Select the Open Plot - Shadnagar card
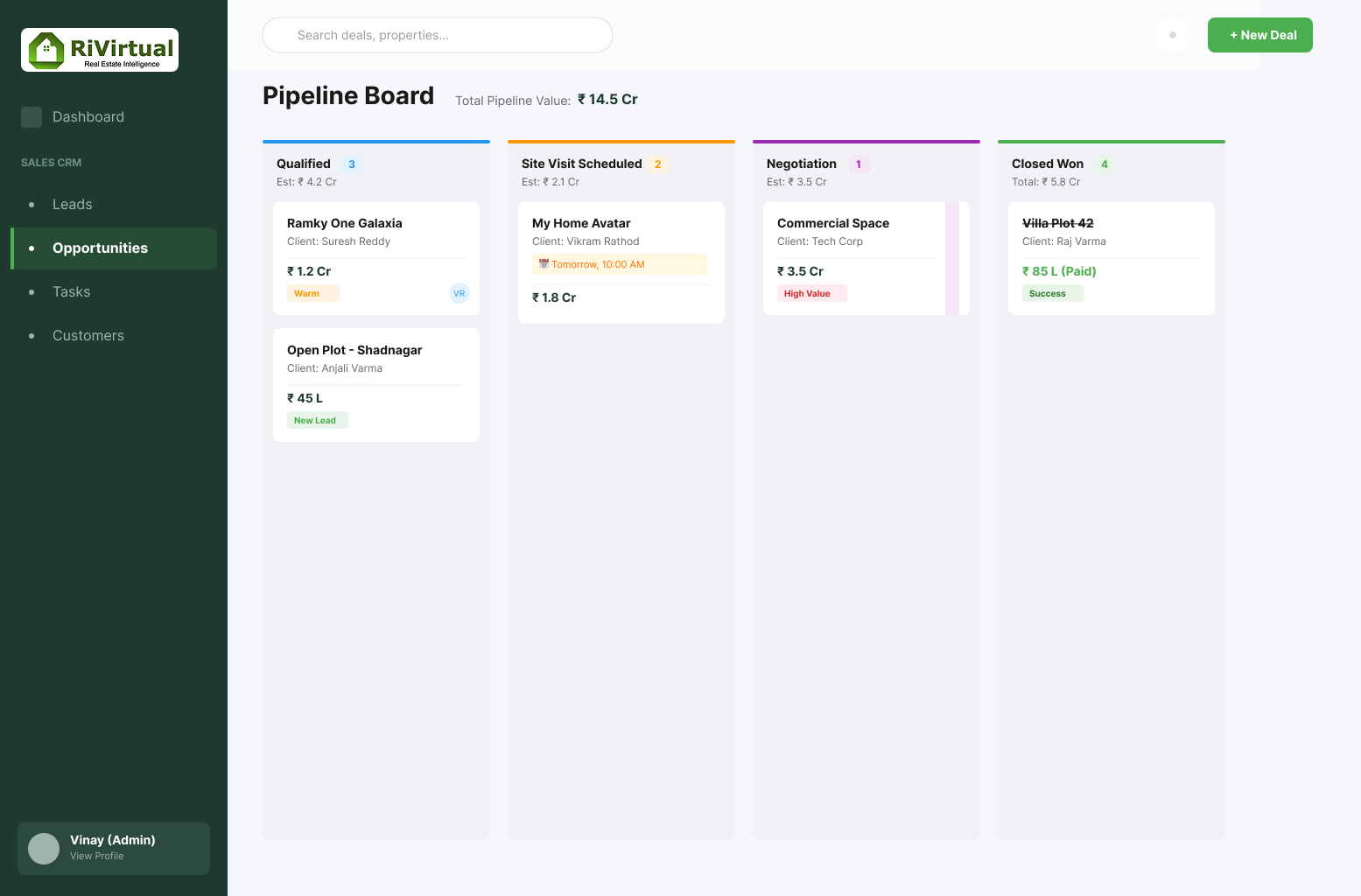The height and width of the screenshot is (896, 1361). click(x=376, y=385)
